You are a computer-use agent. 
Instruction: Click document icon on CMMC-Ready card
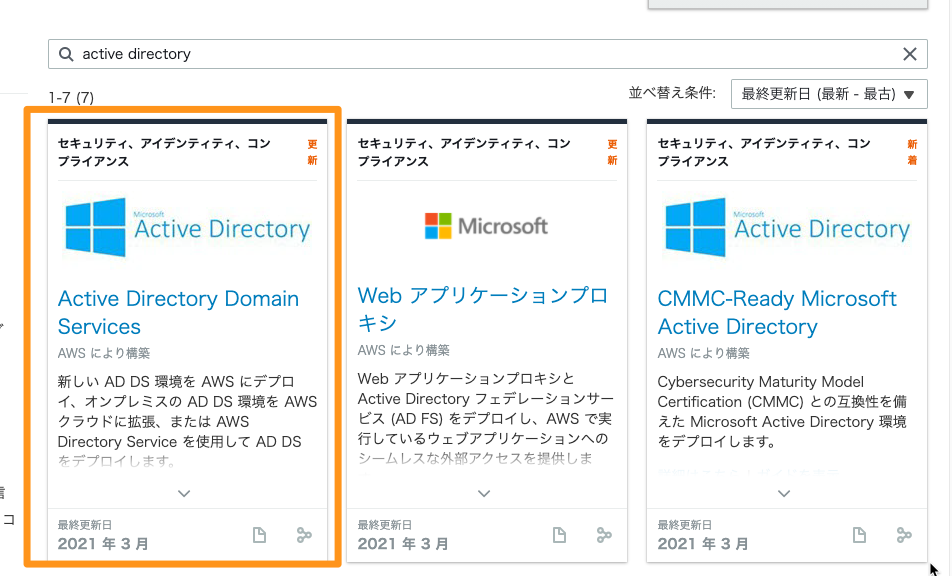point(859,535)
